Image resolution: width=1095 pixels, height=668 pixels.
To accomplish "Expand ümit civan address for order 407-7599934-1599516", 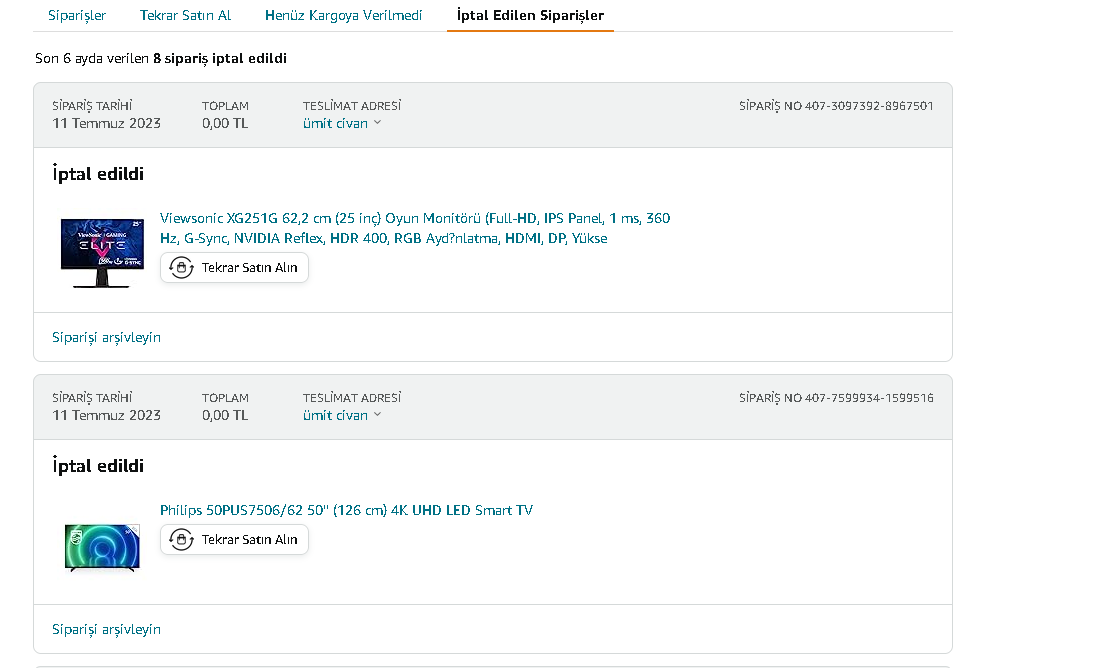I will 342,415.
